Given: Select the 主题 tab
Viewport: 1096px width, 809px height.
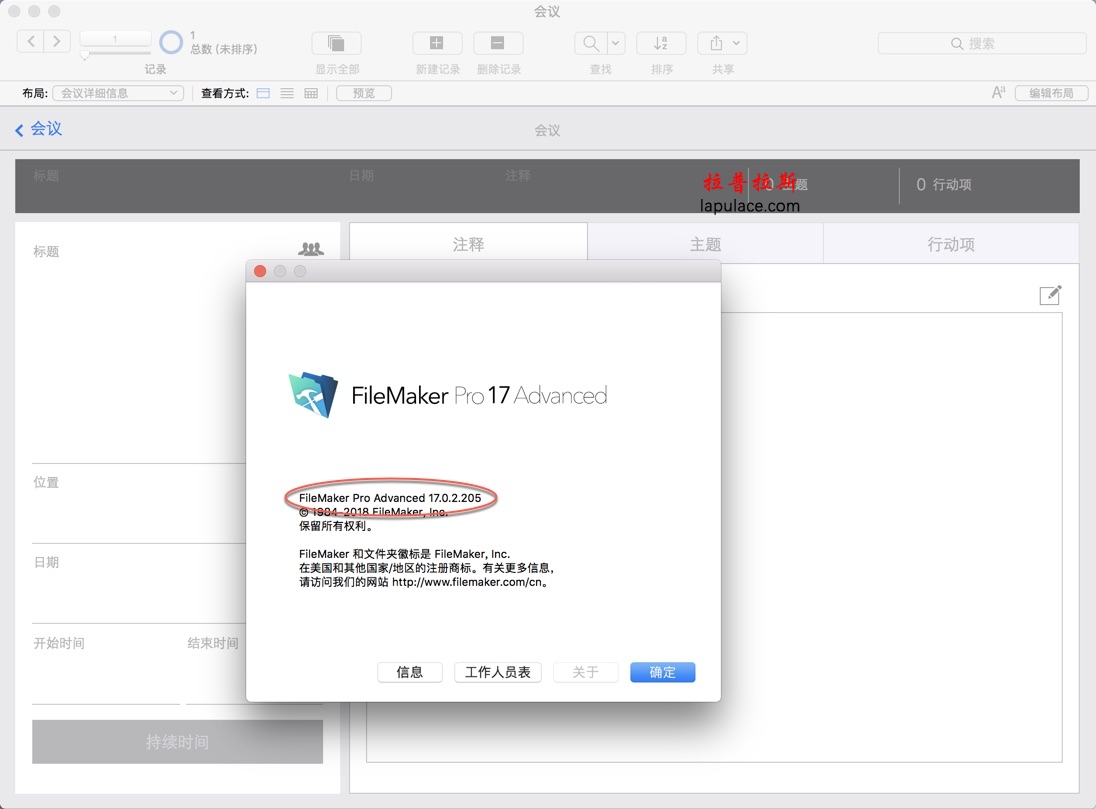Looking at the screenshot, I should [705, 244].
